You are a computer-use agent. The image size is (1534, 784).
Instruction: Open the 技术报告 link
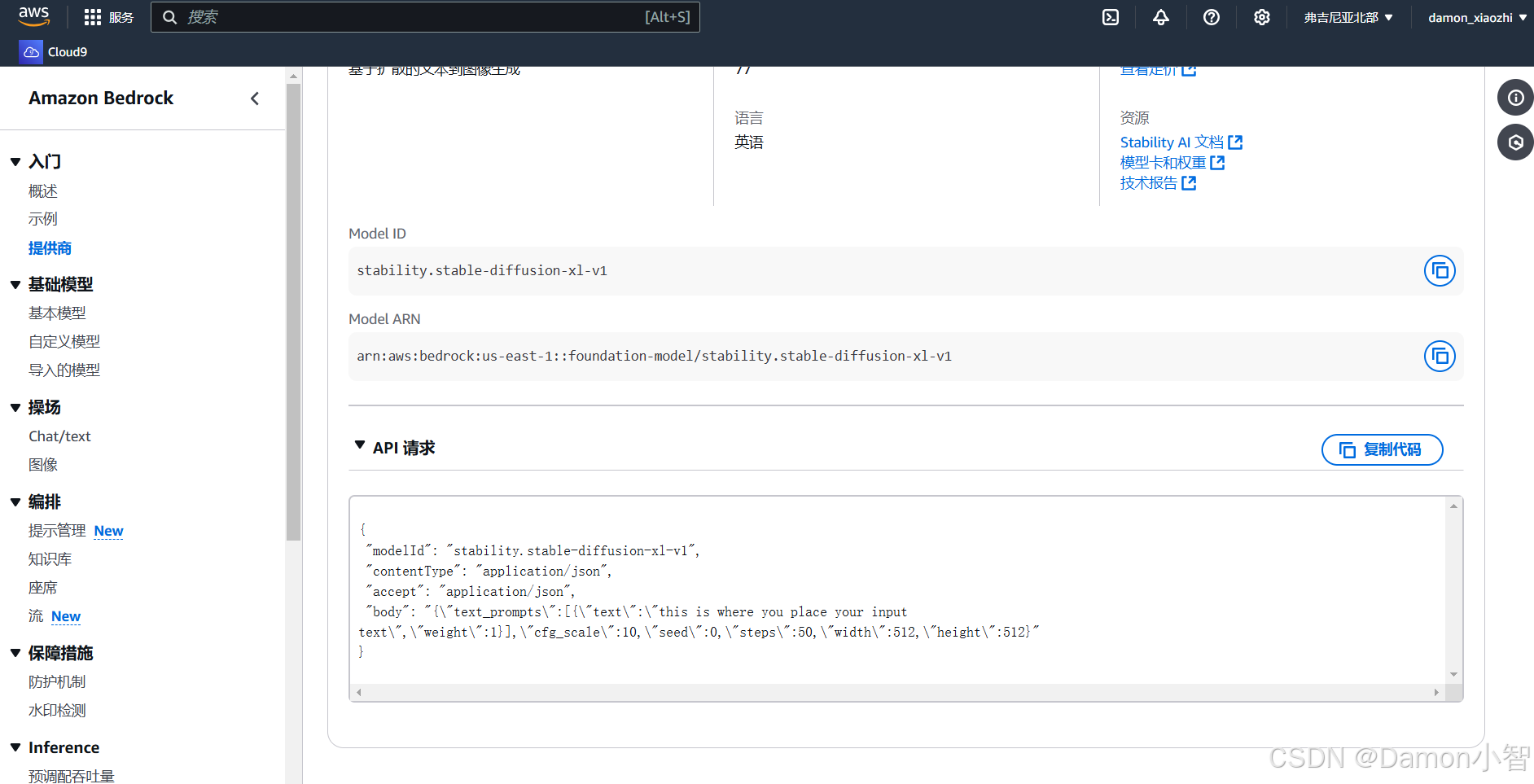1149,183
